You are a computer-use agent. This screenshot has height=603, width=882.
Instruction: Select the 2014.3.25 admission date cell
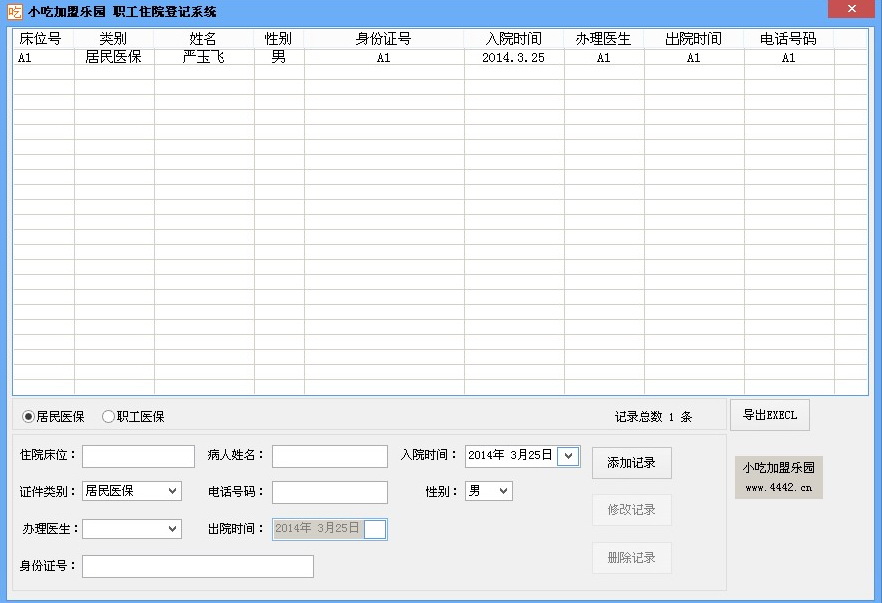[x=514, y=57]
